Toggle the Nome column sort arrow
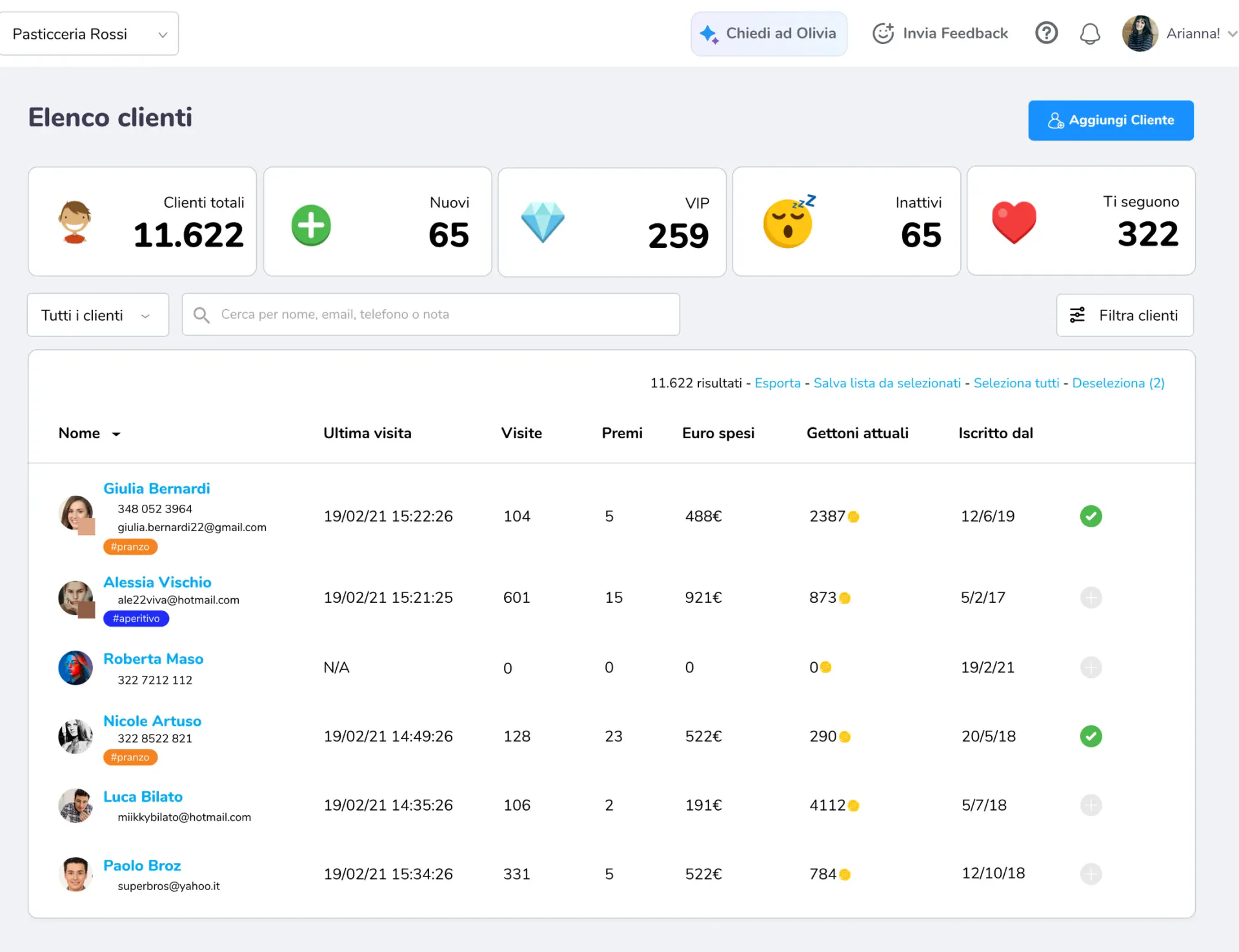The width and height of the screenshot is (1239, 952). pos(116,434)
